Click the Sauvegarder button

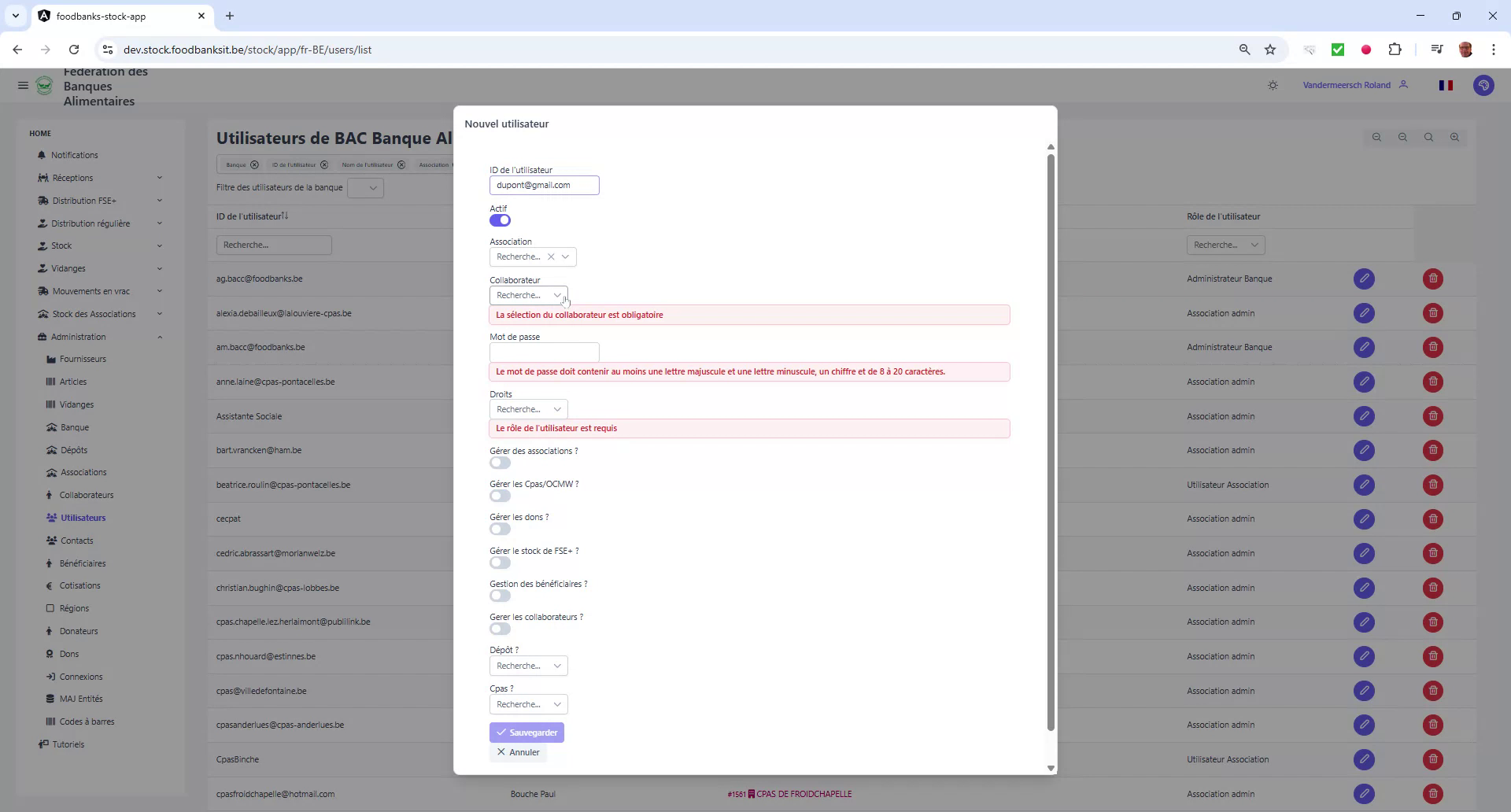tap(526, 732)
